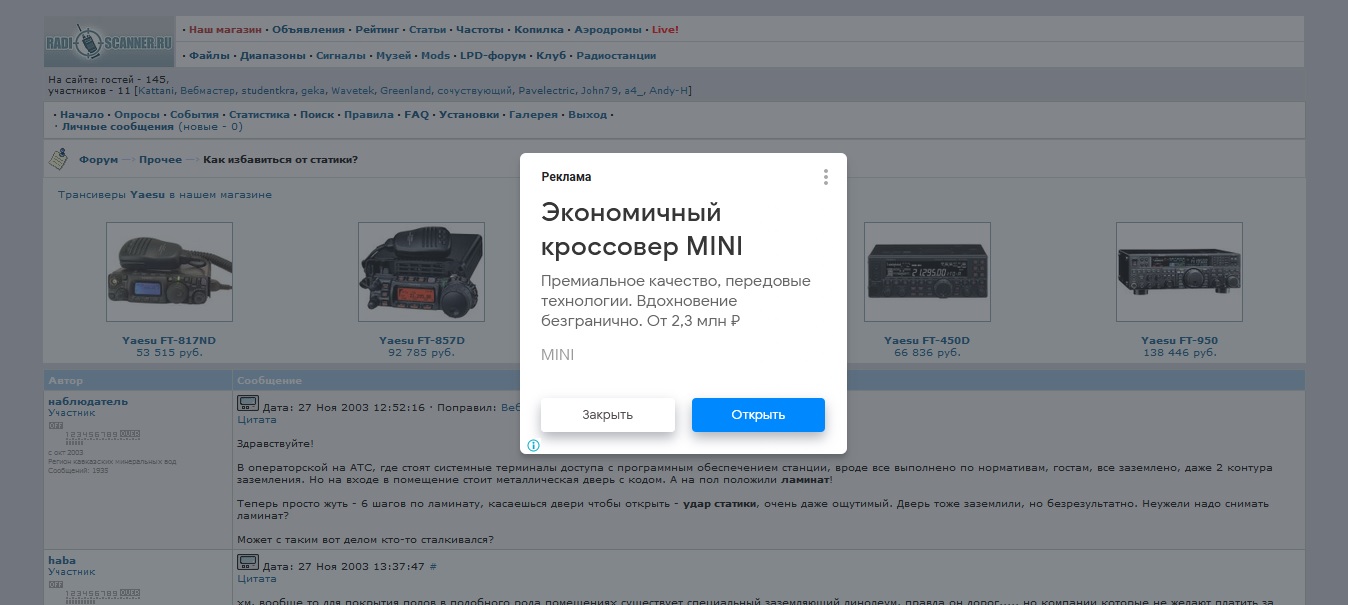
Task: Click the forum notepad icon beside breadcrumb
Action: (59, 159)
